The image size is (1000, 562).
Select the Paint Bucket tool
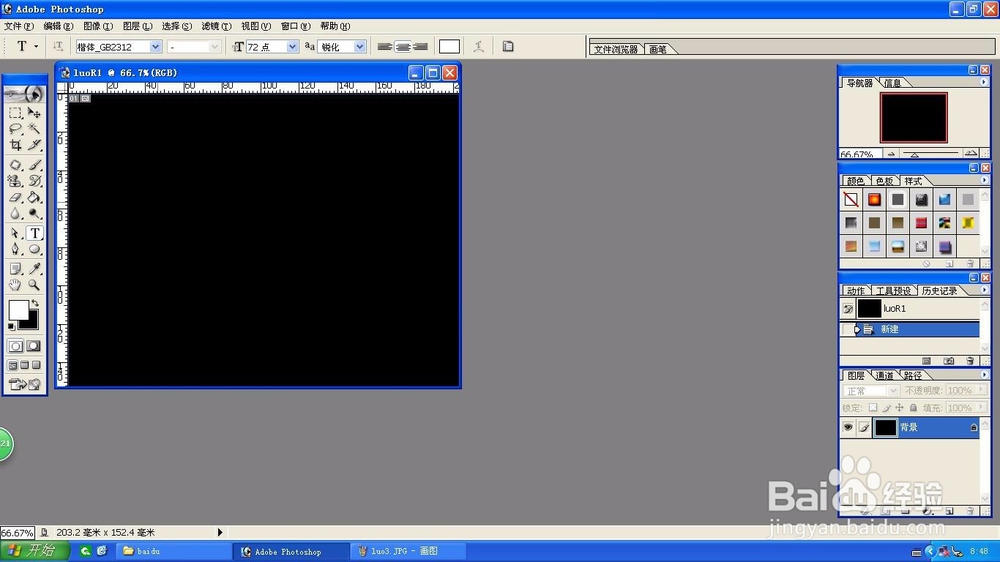click(34, 197)
